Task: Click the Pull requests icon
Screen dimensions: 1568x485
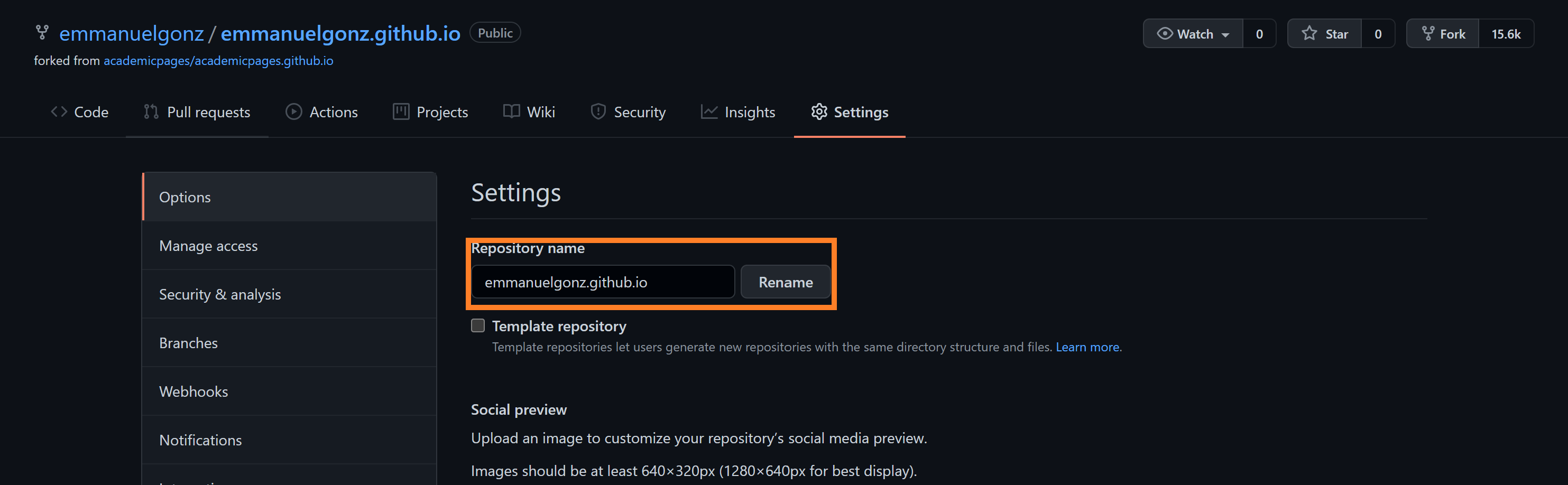Action: 151,112
